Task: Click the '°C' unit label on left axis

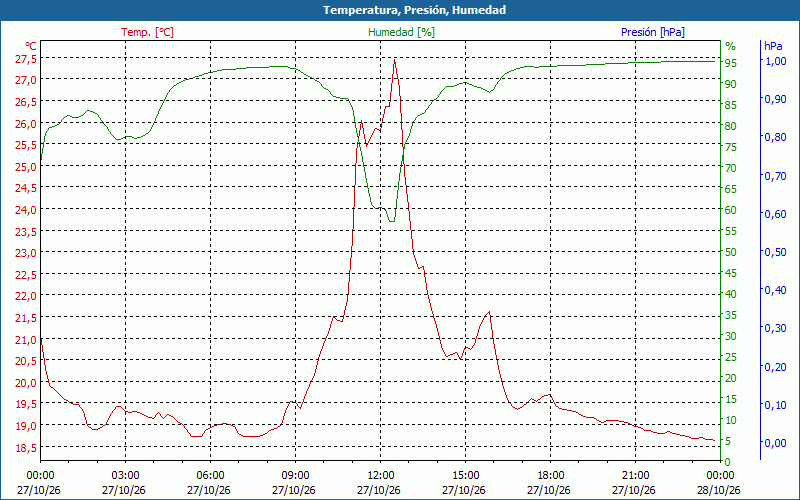Action: tap(31, 46)
